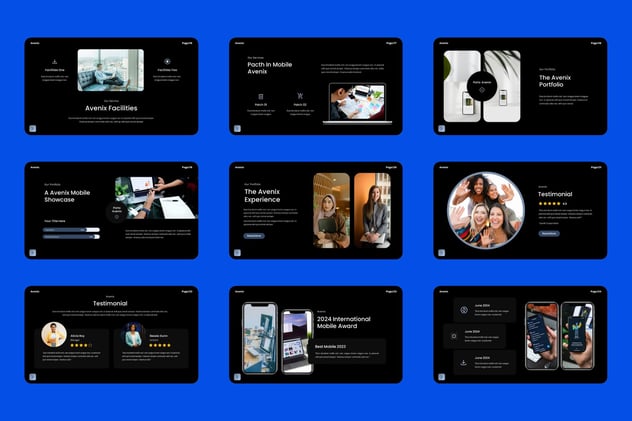Select the laptop image on the Avenix services slide
This screenshot has width=632, height=421.
coord(357,104)
